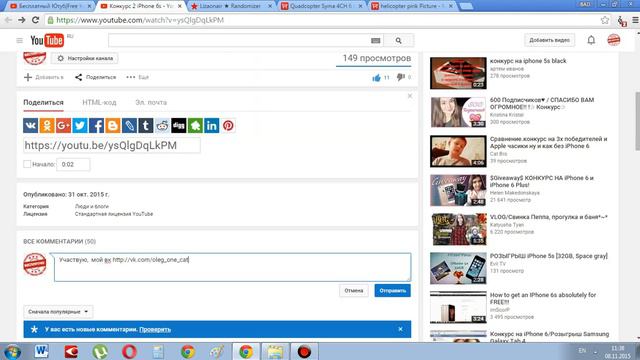Click the short youtu.be URL field

click(x=112, y=145)
